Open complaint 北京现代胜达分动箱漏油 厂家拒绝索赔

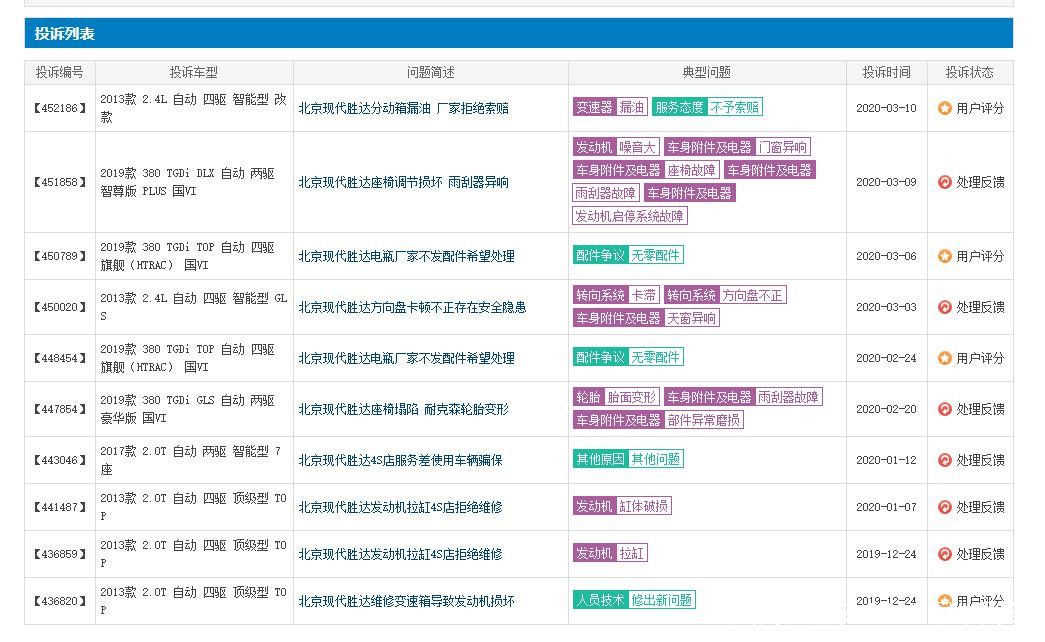[403, 108]
